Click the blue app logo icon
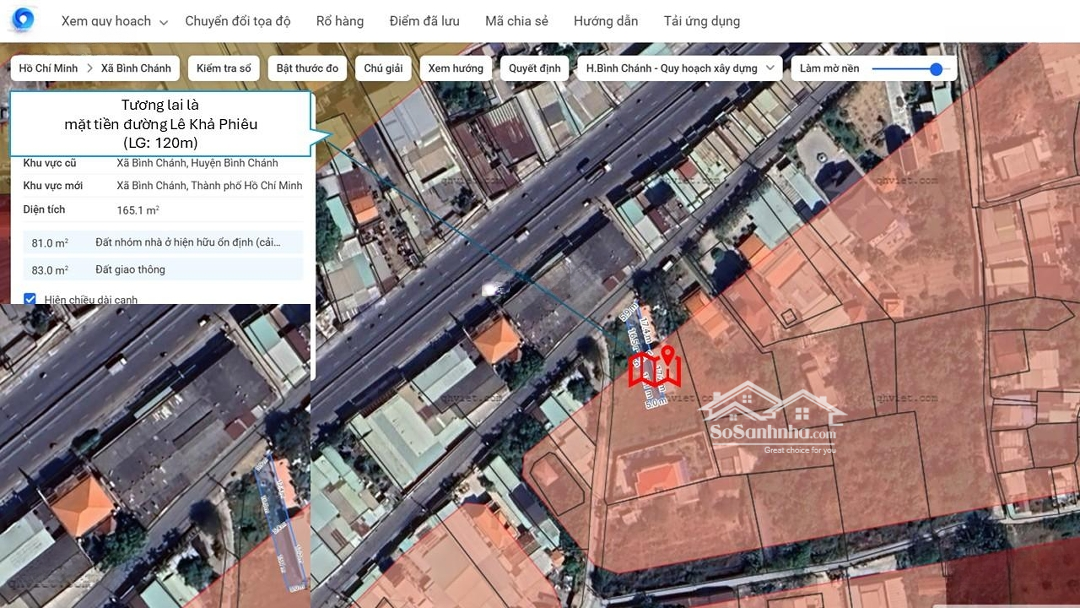Viewport: 1080px width, 608px height. pyautogui.click(x=22, y=20)
